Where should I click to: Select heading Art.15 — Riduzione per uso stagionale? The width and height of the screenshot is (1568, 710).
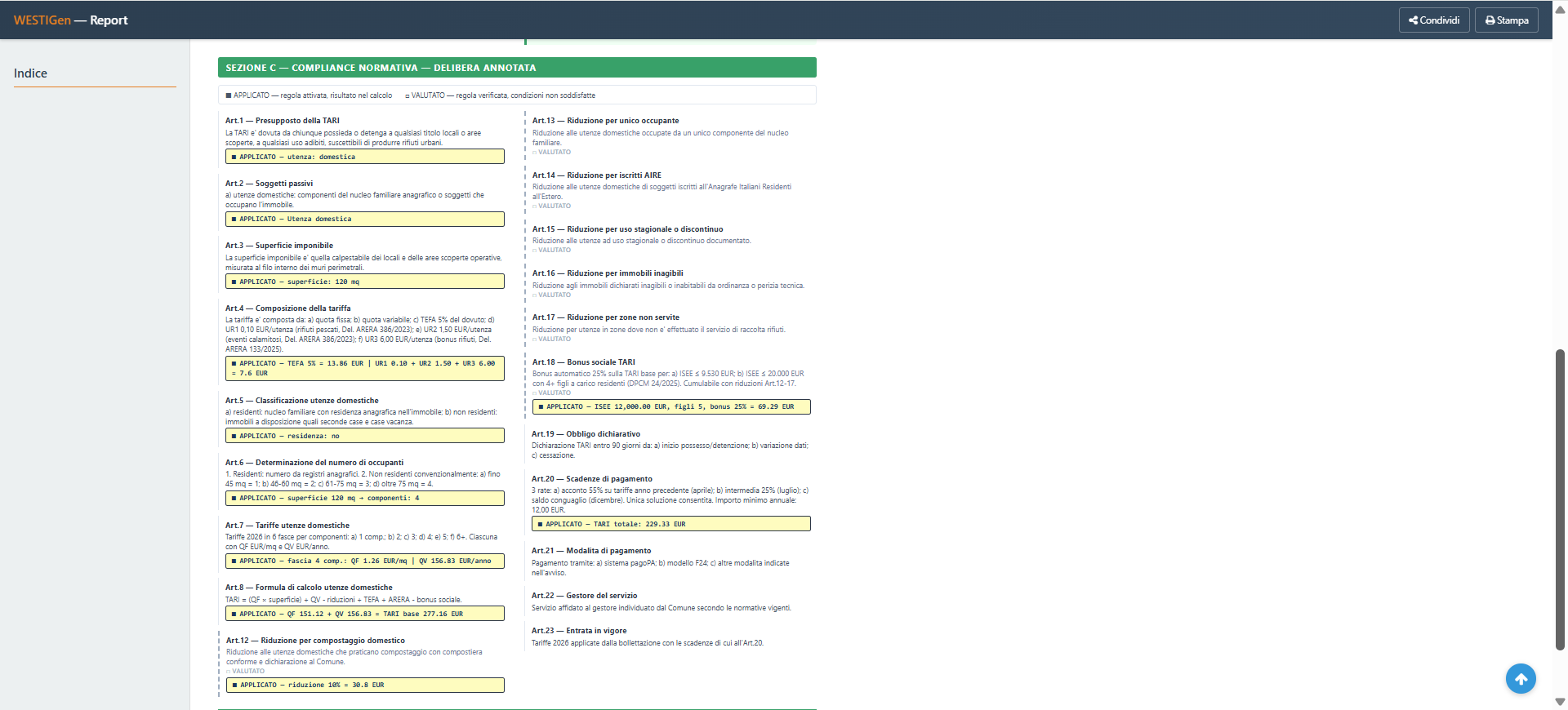tap(628, 229)
